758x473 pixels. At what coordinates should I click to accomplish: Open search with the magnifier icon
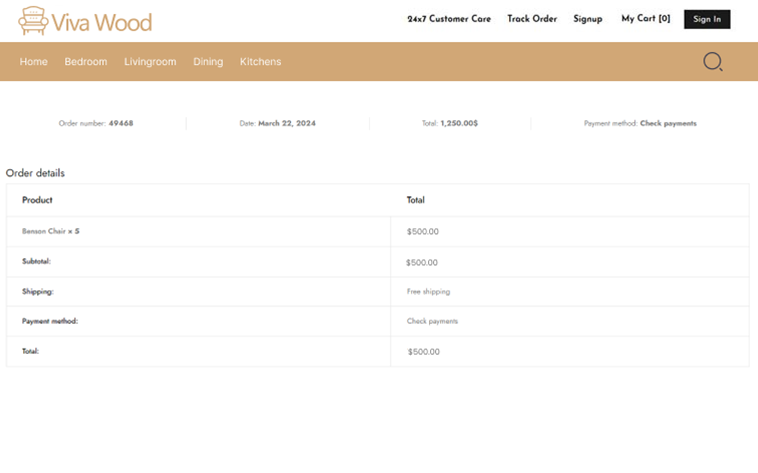click(x=712, y=62)
